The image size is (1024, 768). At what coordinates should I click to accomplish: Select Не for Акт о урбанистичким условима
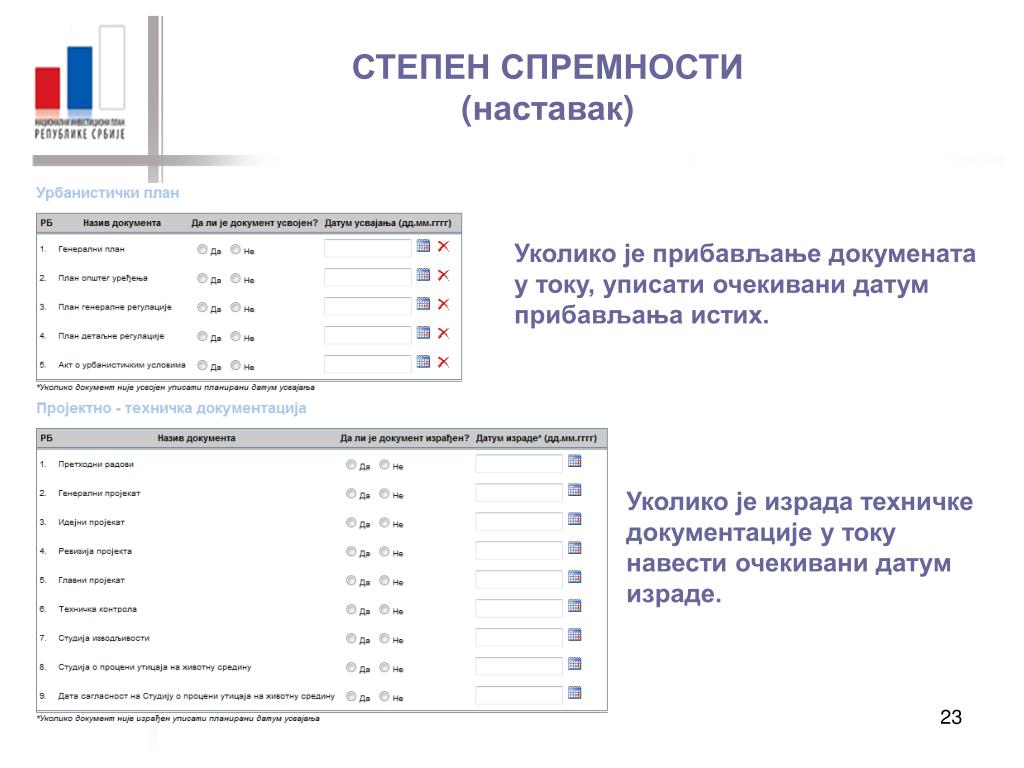pos(236,365)
